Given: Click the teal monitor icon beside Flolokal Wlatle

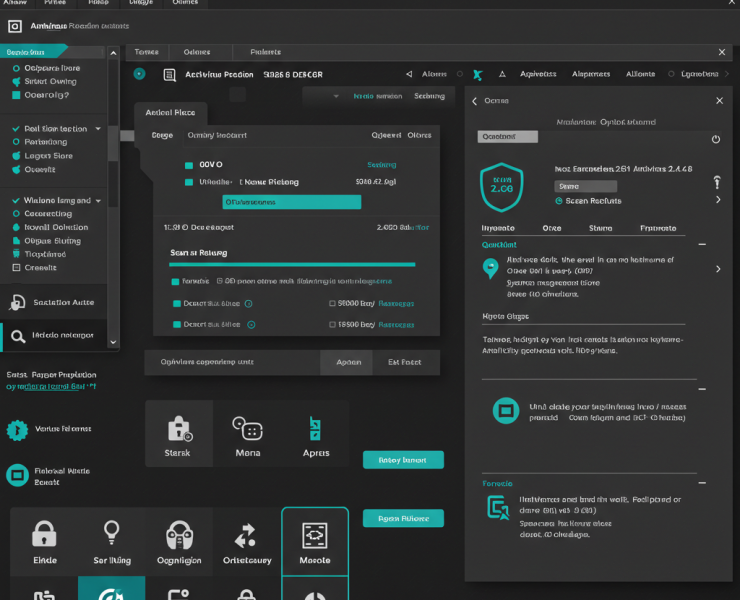Looking at the screenshot, I should pyautogui.click(x=17, y=475).
